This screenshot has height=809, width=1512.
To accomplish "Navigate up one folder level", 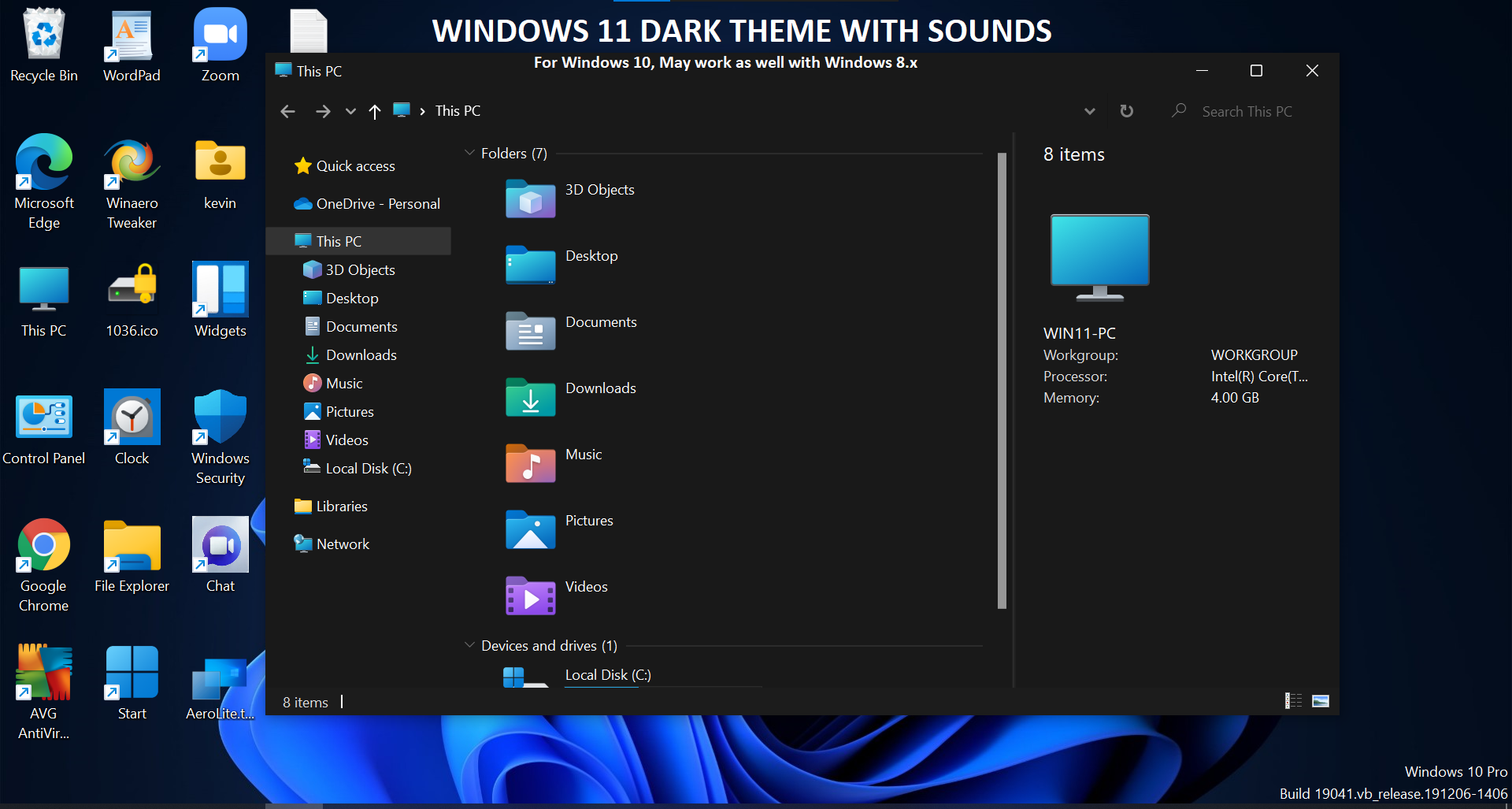I will pos(375,112).
